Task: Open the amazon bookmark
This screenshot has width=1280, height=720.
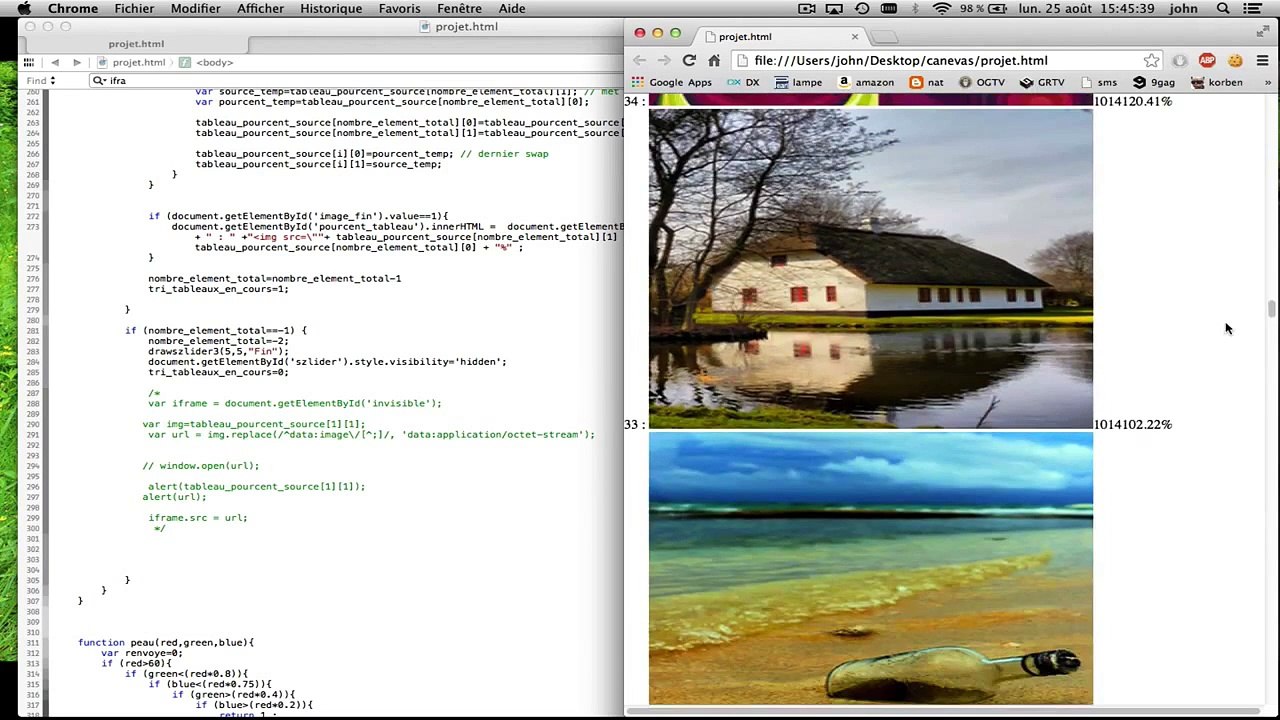Action: (865, 82)
